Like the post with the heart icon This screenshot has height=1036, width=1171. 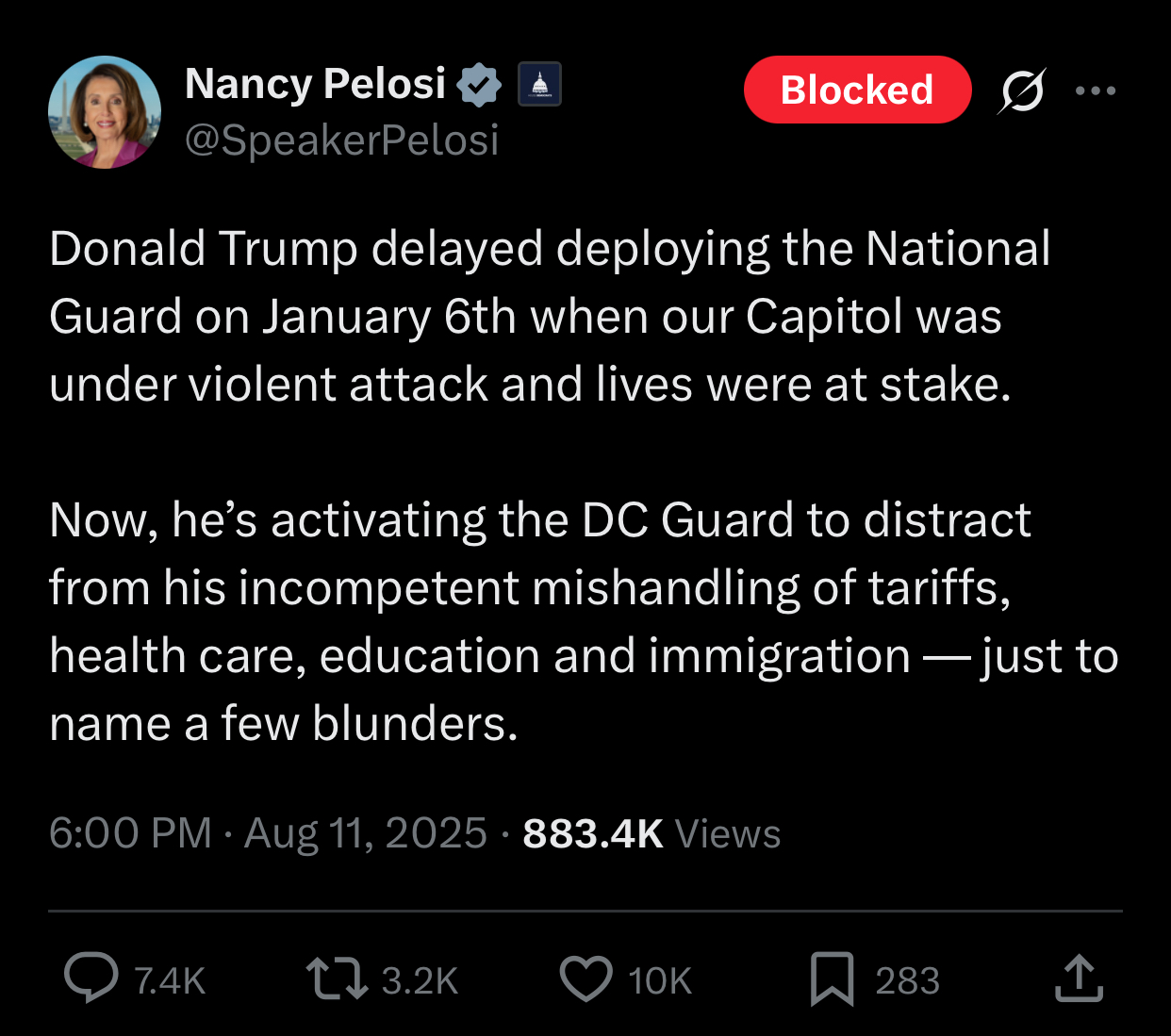click(x=586, y=978)
